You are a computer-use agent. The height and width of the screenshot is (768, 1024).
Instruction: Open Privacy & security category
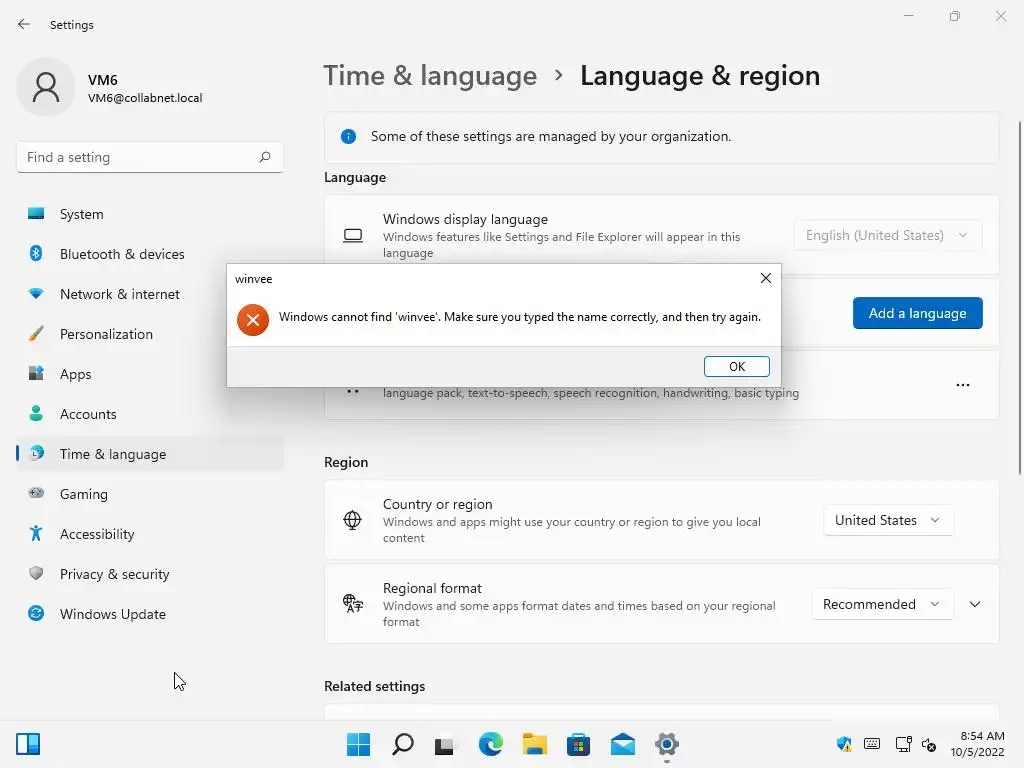point(150,574)
